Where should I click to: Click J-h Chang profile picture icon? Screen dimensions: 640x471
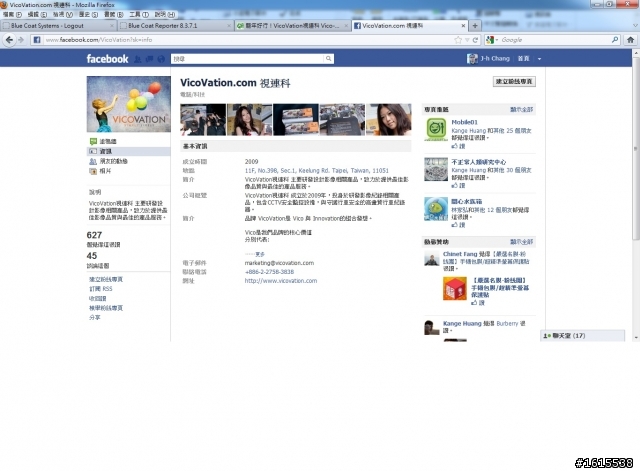(x=472, y=59)
